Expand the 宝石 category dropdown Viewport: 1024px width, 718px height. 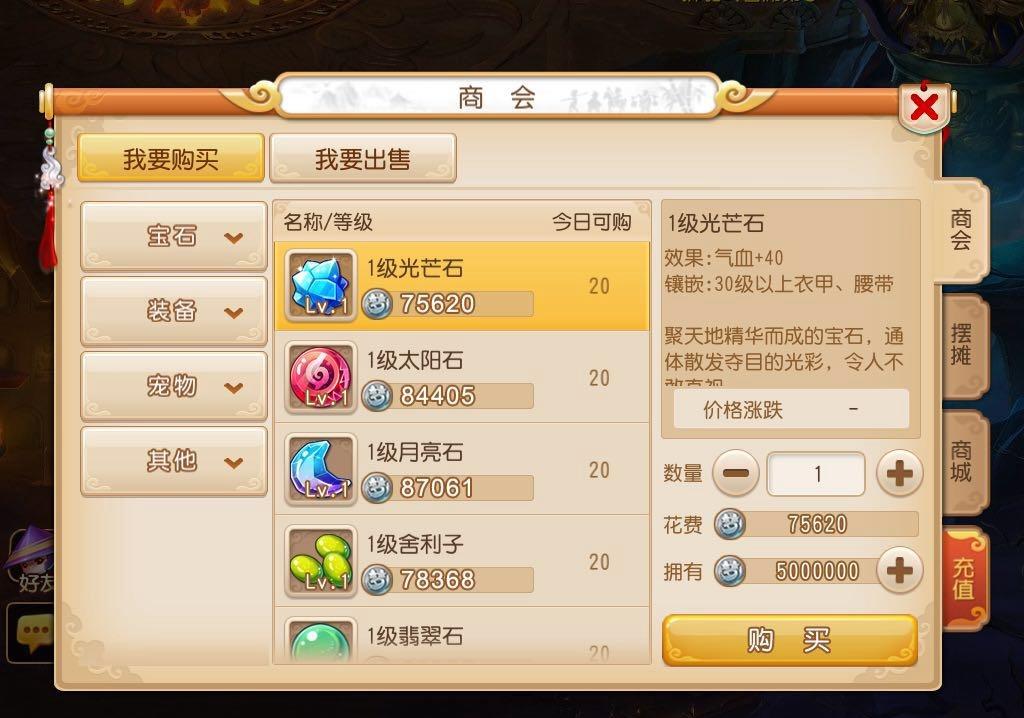[x=174, y=236]
